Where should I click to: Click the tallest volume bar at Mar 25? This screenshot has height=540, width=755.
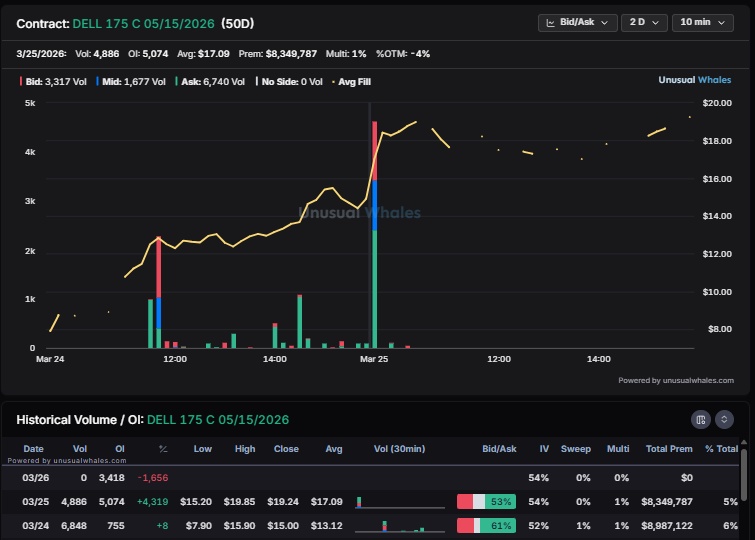tap(375, 235)
